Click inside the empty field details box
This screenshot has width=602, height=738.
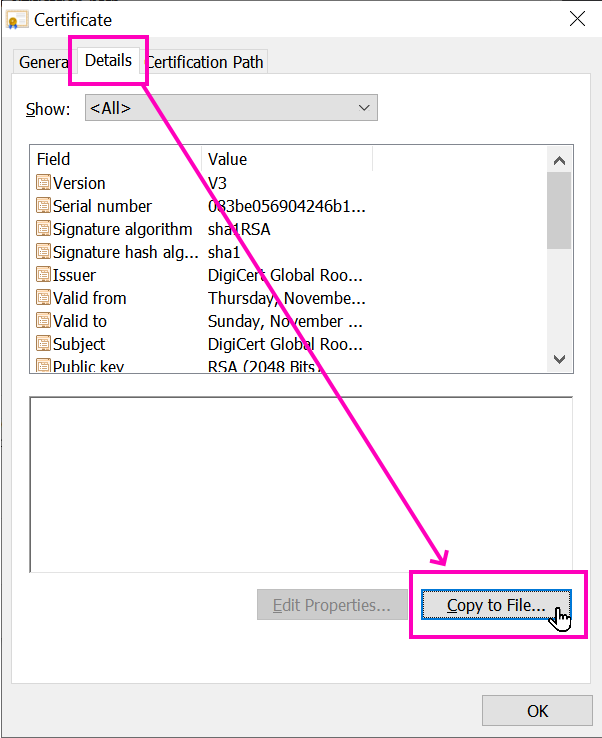301,485
